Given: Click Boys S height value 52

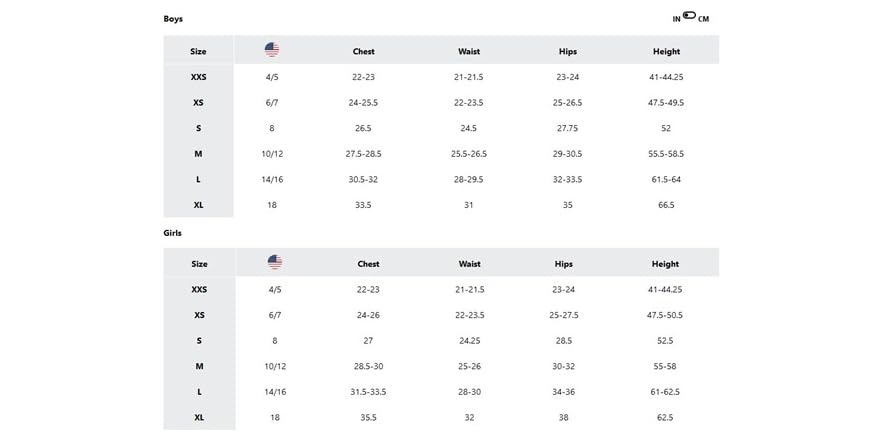Looking at the screenshot, I should click(666, 128).
